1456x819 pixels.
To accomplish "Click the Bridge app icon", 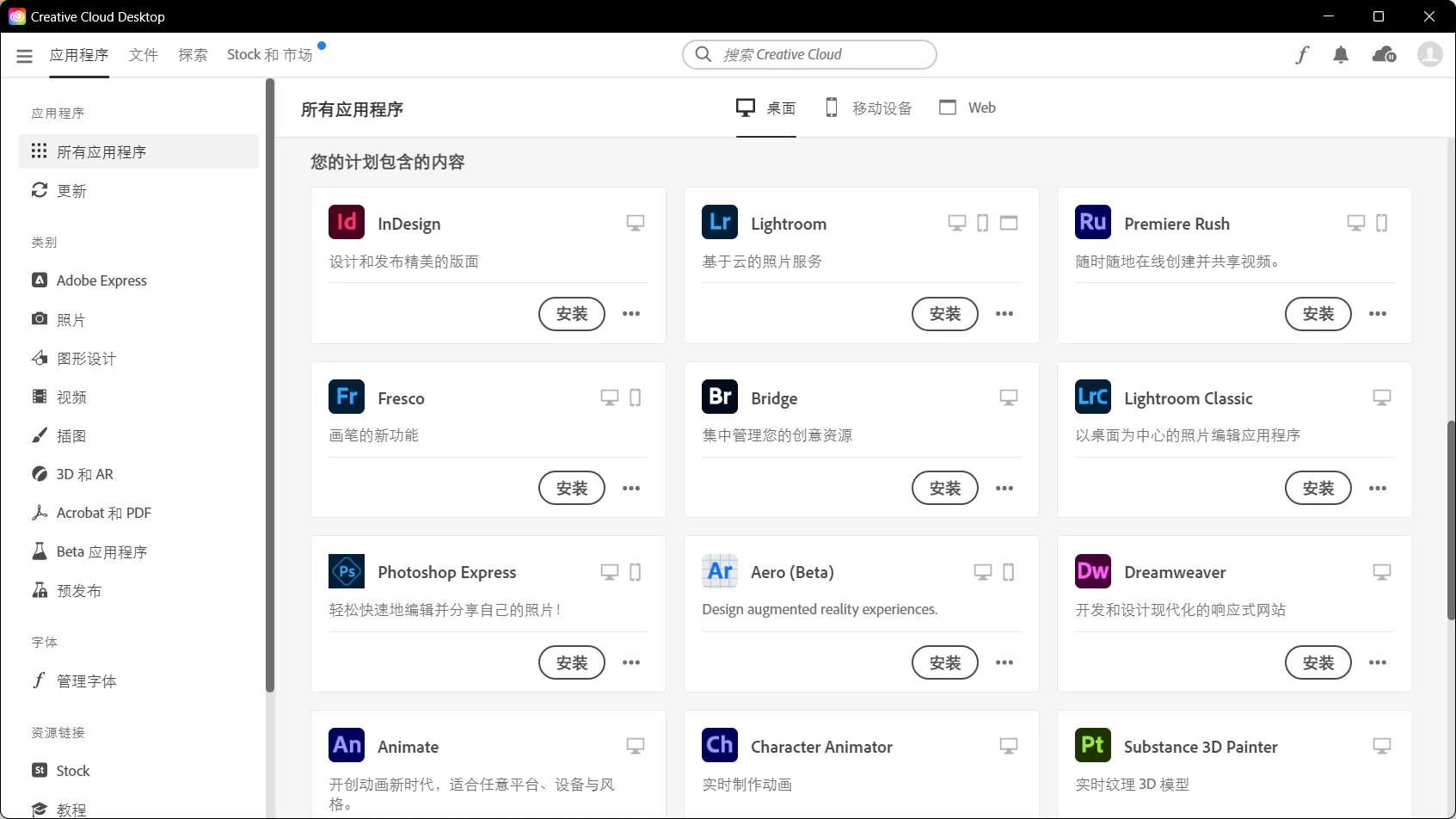I will coord(720,397).
